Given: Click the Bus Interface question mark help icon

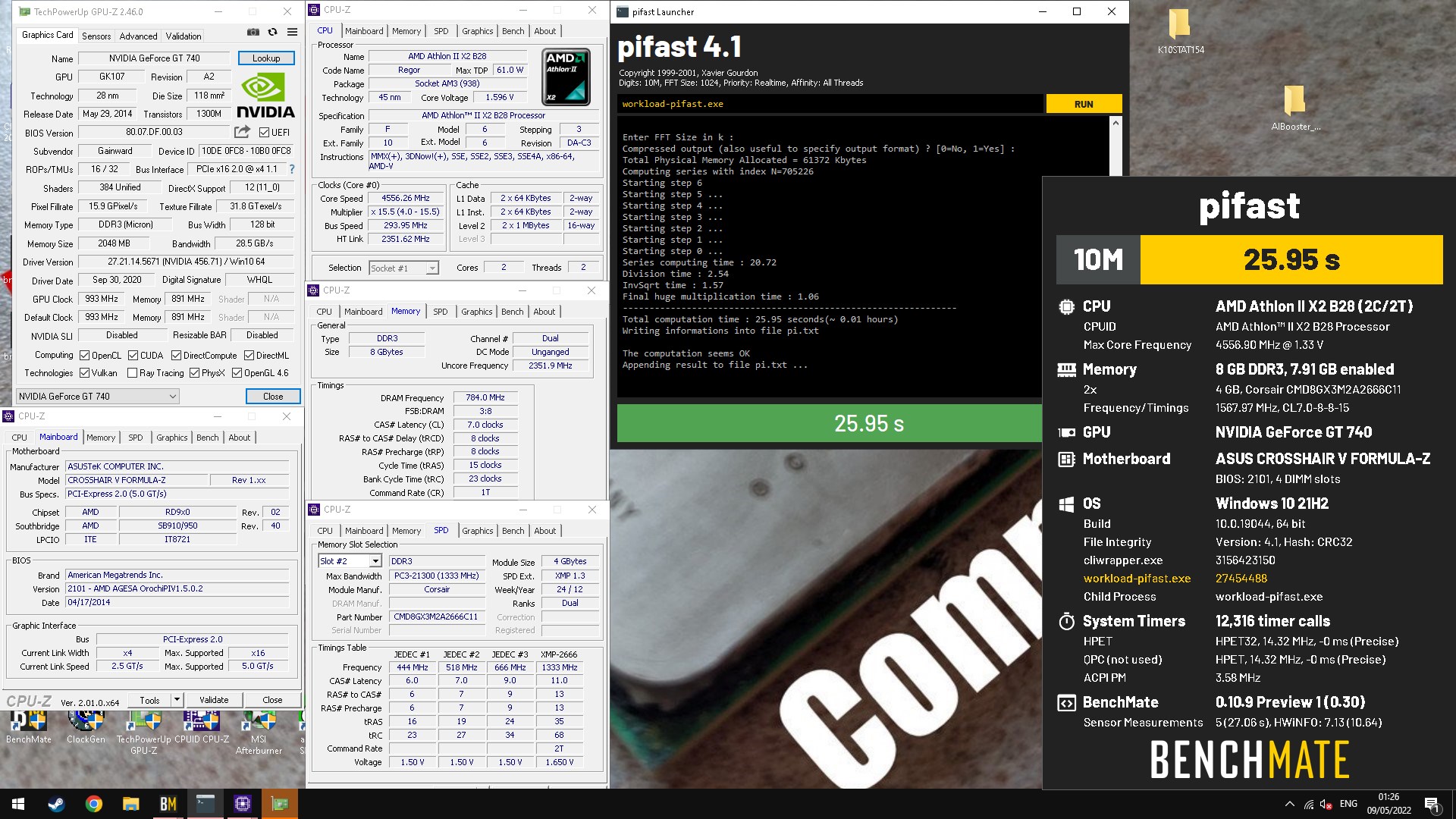Looking at the screenshot, I should 292,169.
